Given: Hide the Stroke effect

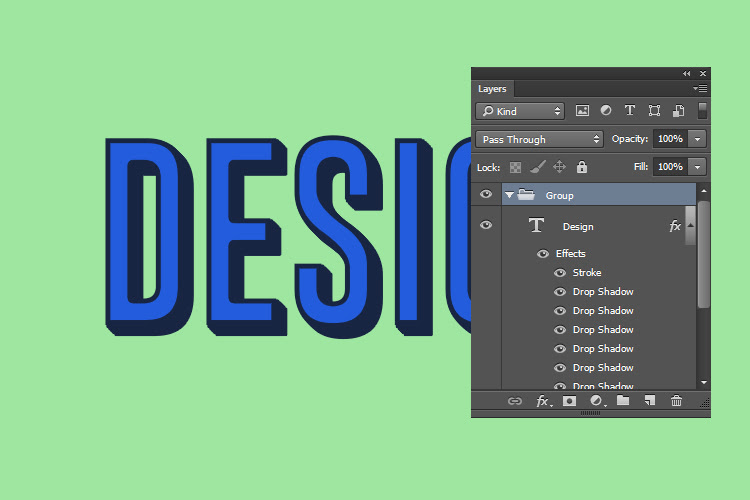Looking at the screenshot, I should point(560,273).
